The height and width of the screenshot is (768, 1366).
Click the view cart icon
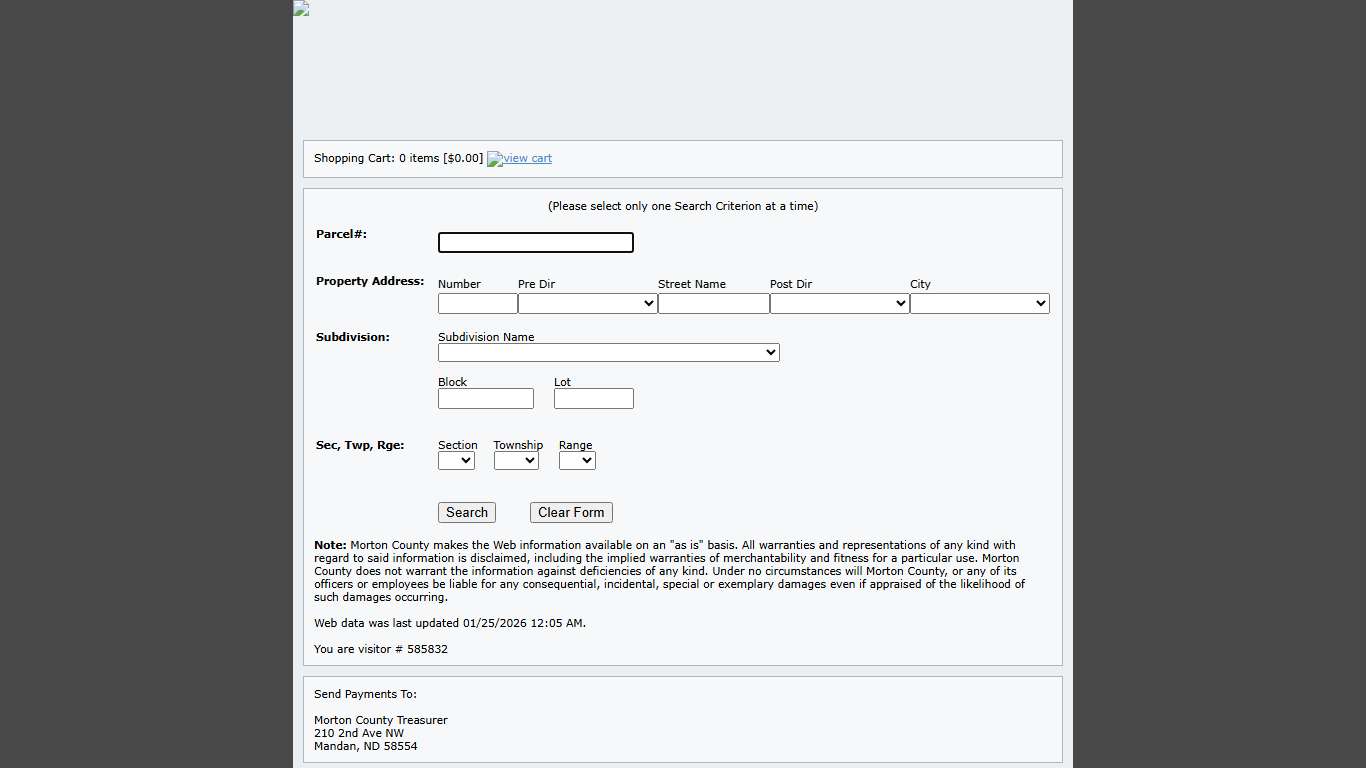[x=494, y=158]
